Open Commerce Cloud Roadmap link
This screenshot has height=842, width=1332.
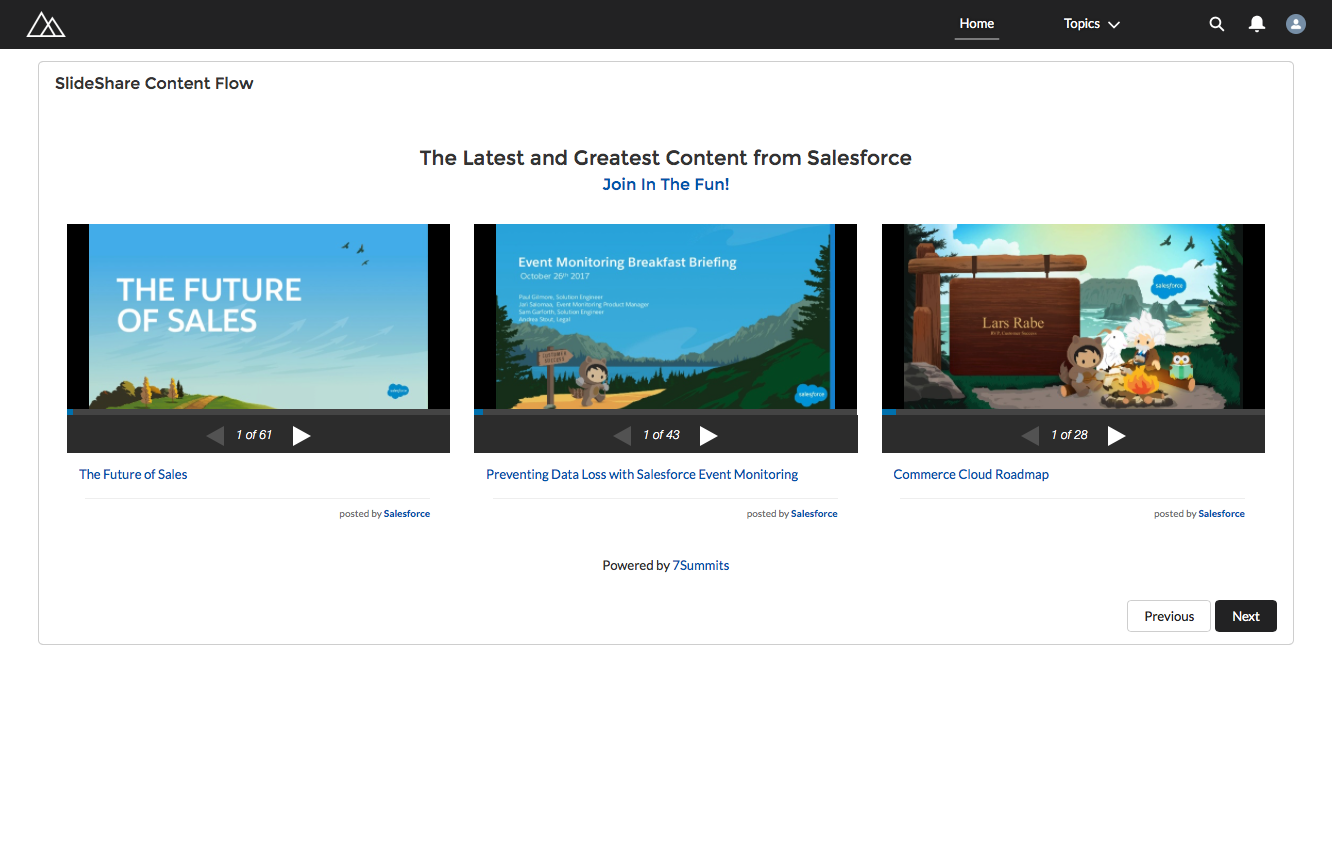971,474
